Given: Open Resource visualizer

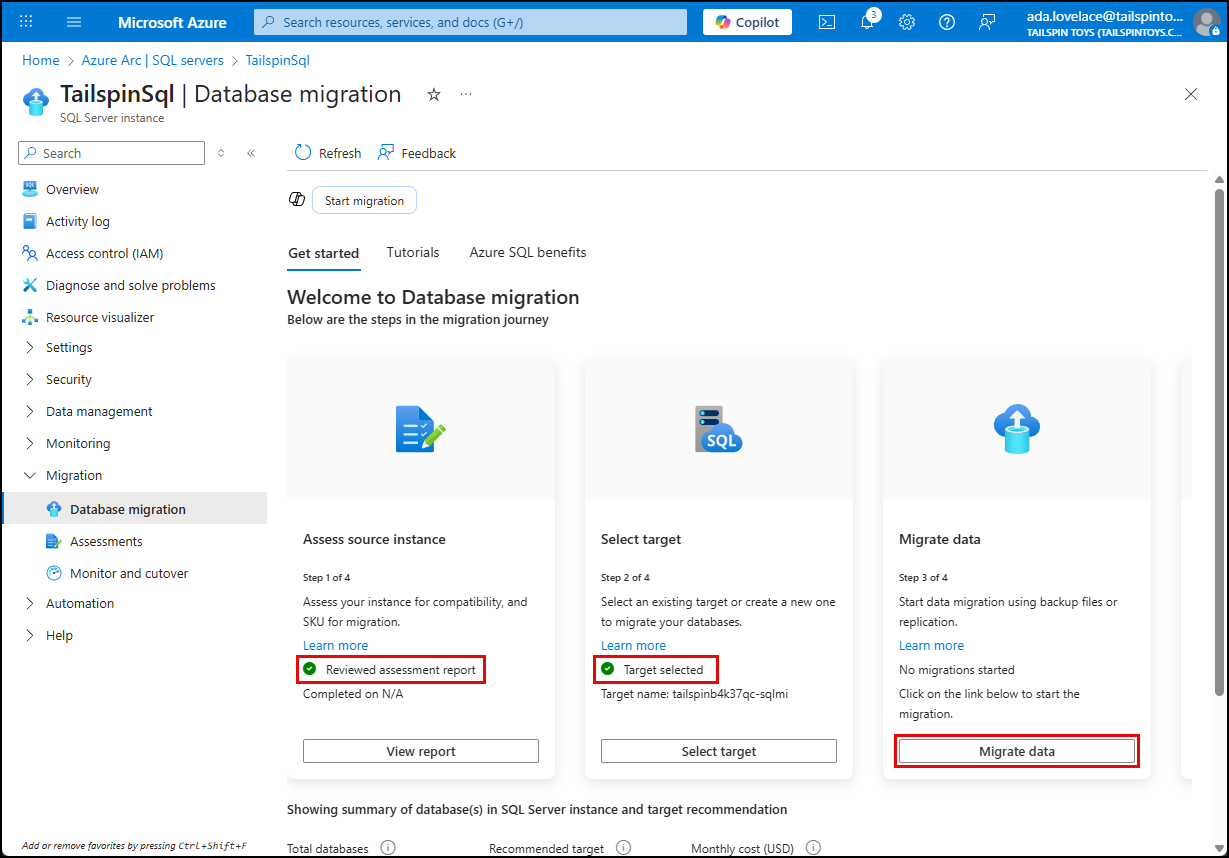Looking at the screenshot, I should pos(100,316).
